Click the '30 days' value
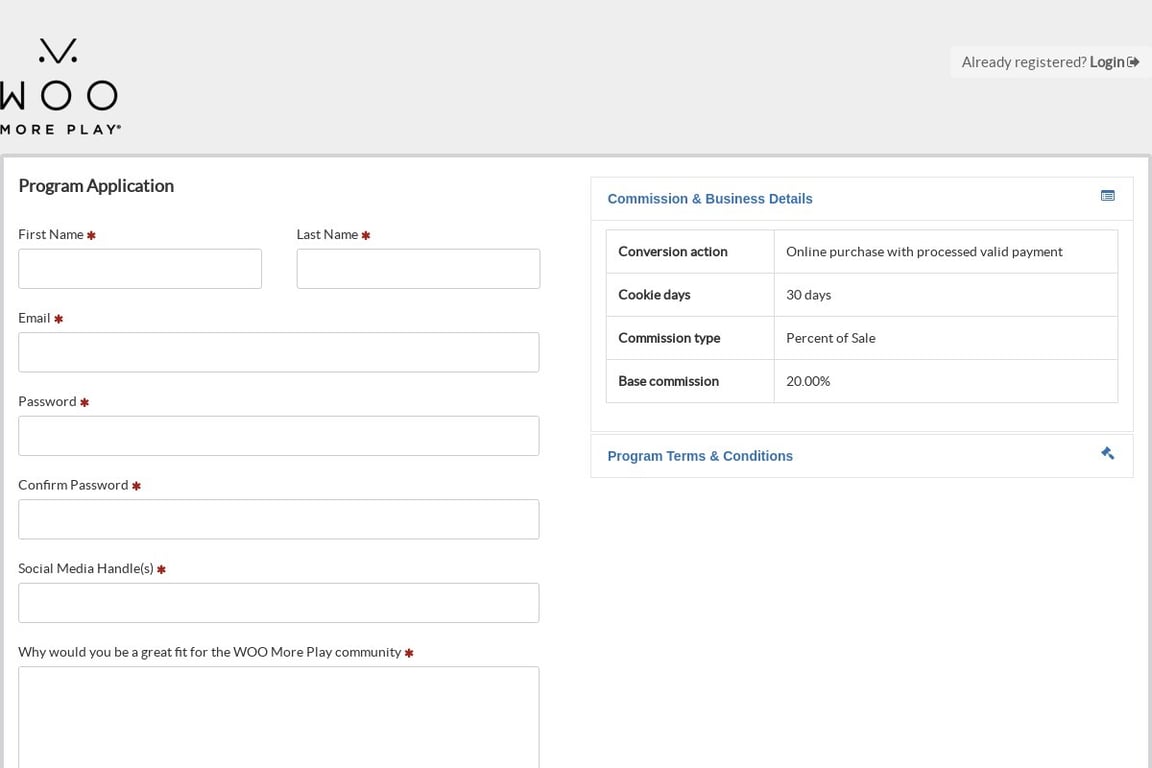This screenshot has width=1152, height=768. tap(808, 295)
